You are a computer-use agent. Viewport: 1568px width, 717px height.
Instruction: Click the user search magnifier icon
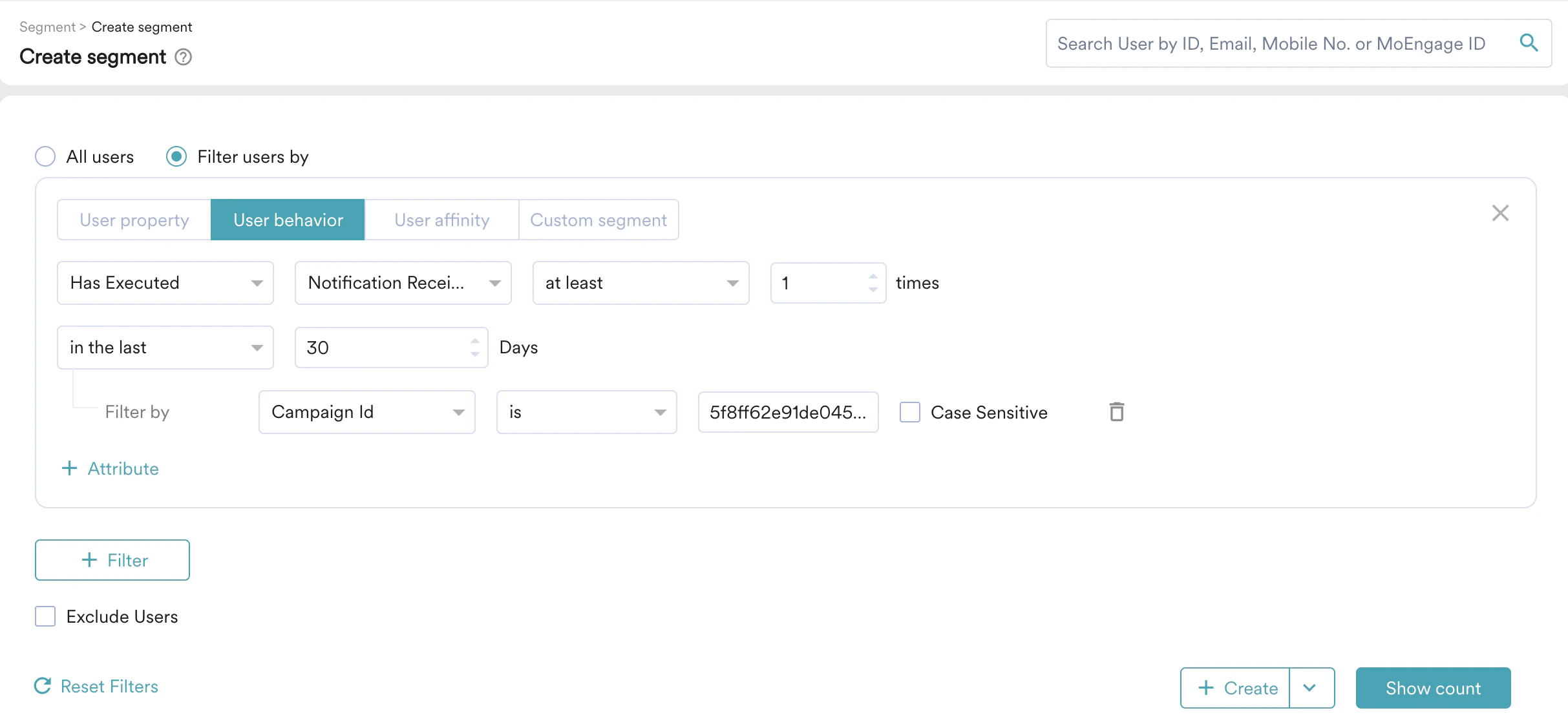(1528, 43)
